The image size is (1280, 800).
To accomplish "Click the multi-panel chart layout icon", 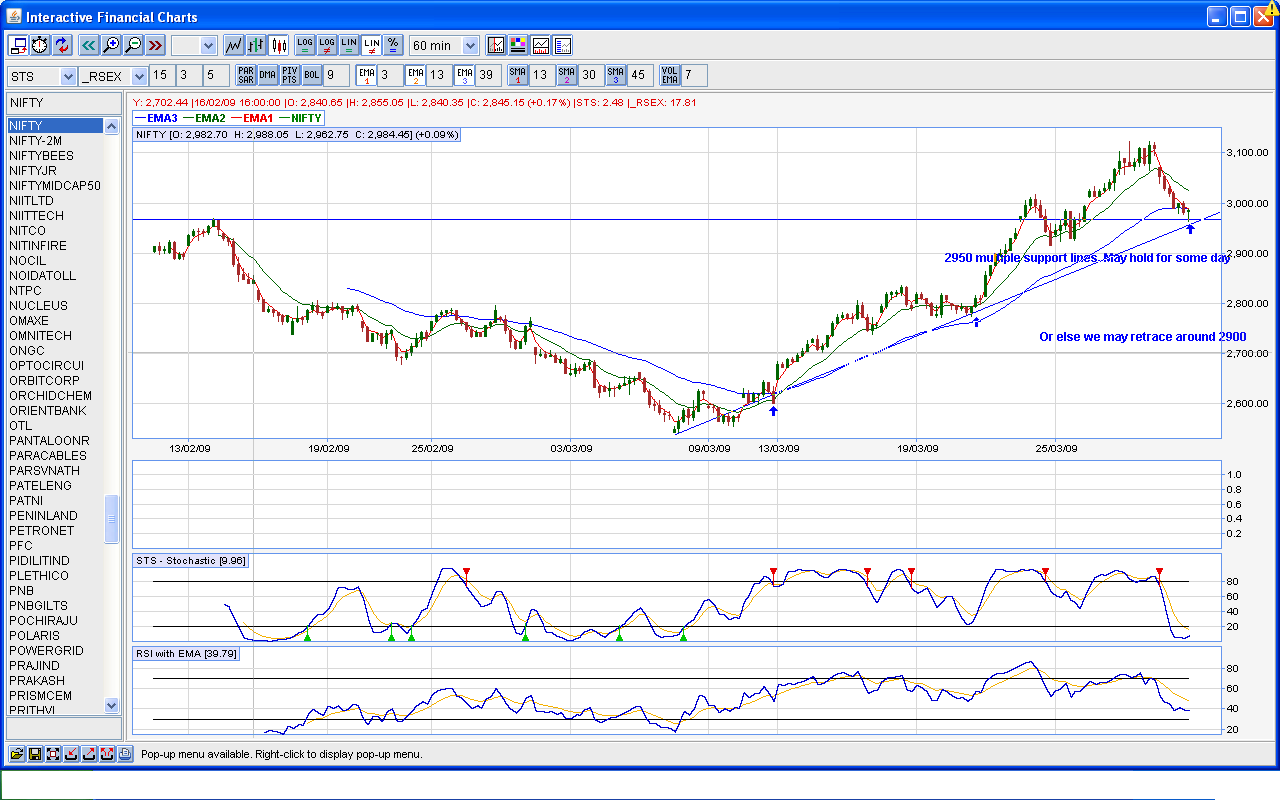I will [x=562, y=45].
